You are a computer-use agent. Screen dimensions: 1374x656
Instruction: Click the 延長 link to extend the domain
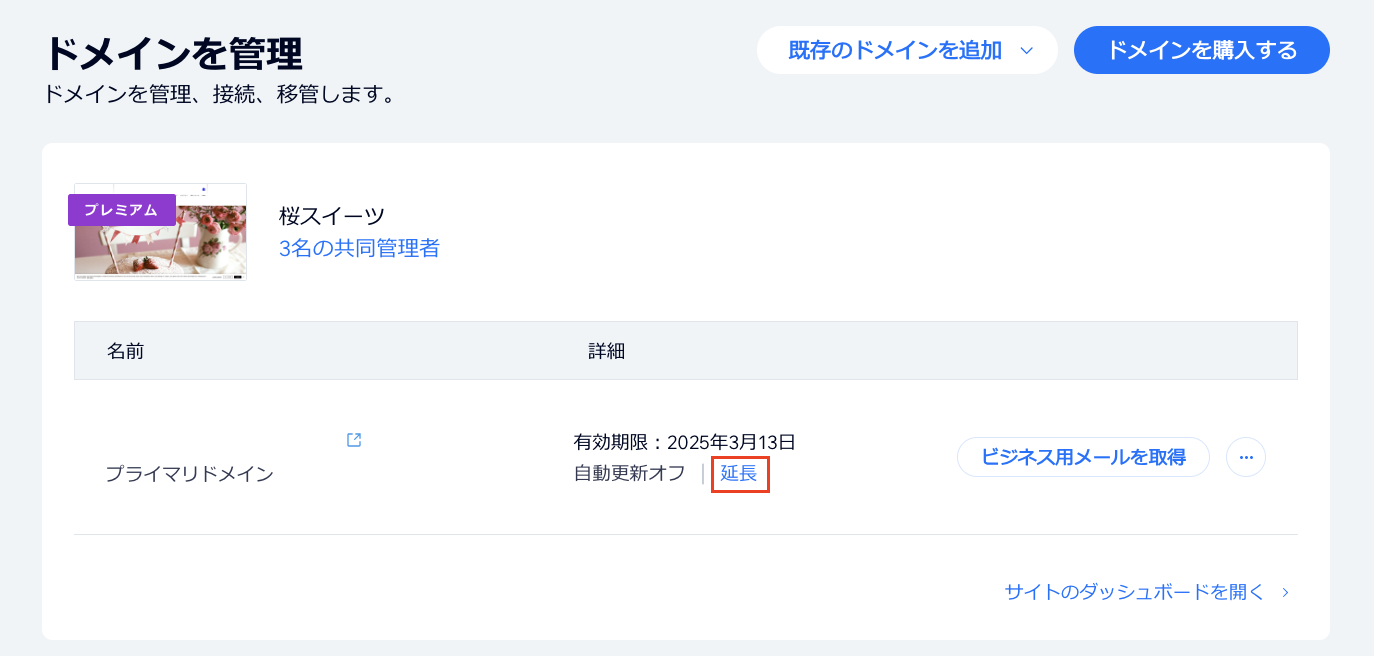[740, 474]
